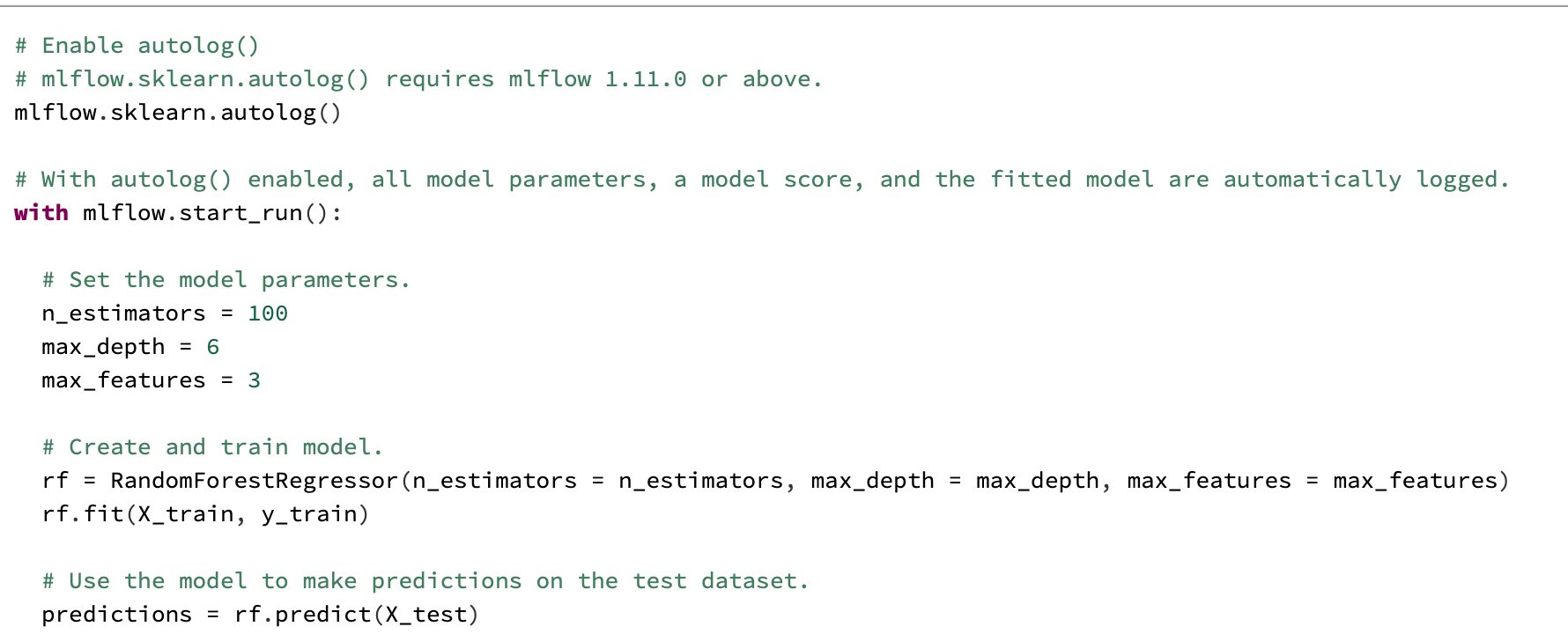Click the "# Enable autolog()" comment line

pos(137,46)
